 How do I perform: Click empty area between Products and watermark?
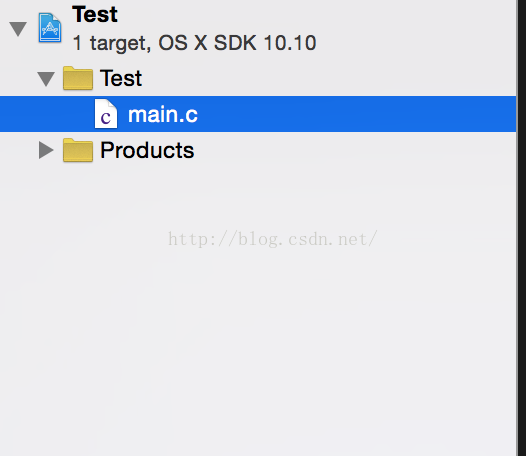click(258, 196)
